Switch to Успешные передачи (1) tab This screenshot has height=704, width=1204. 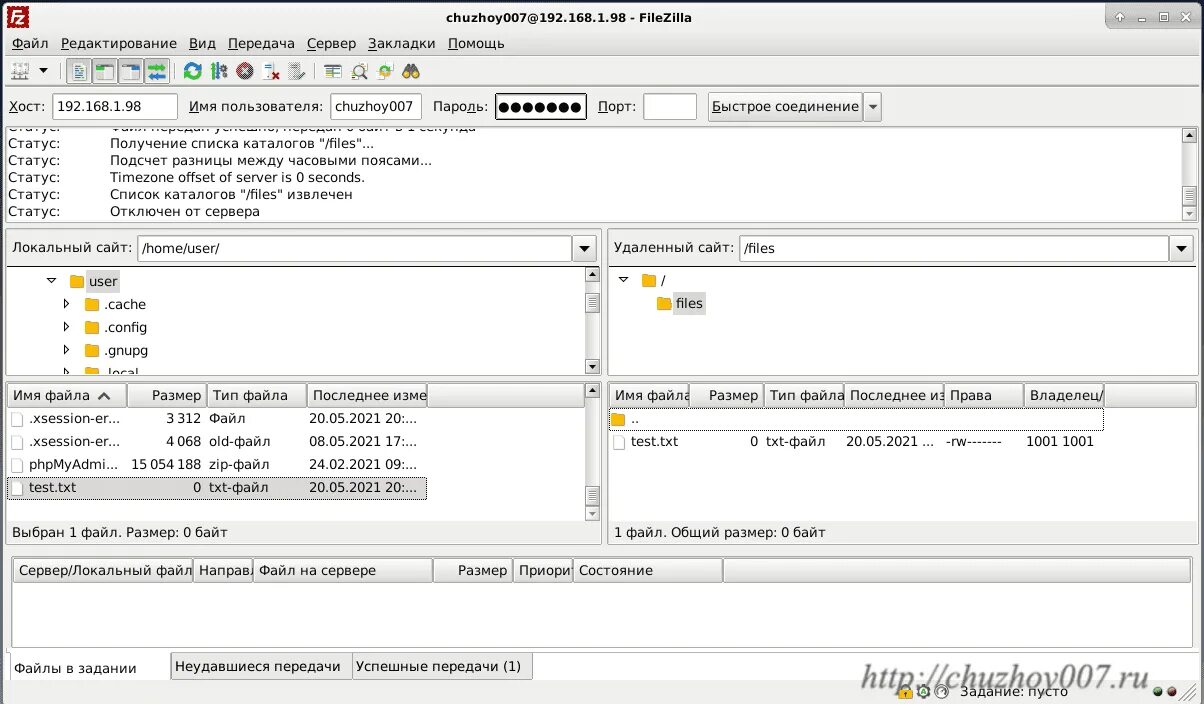point(442,666)
